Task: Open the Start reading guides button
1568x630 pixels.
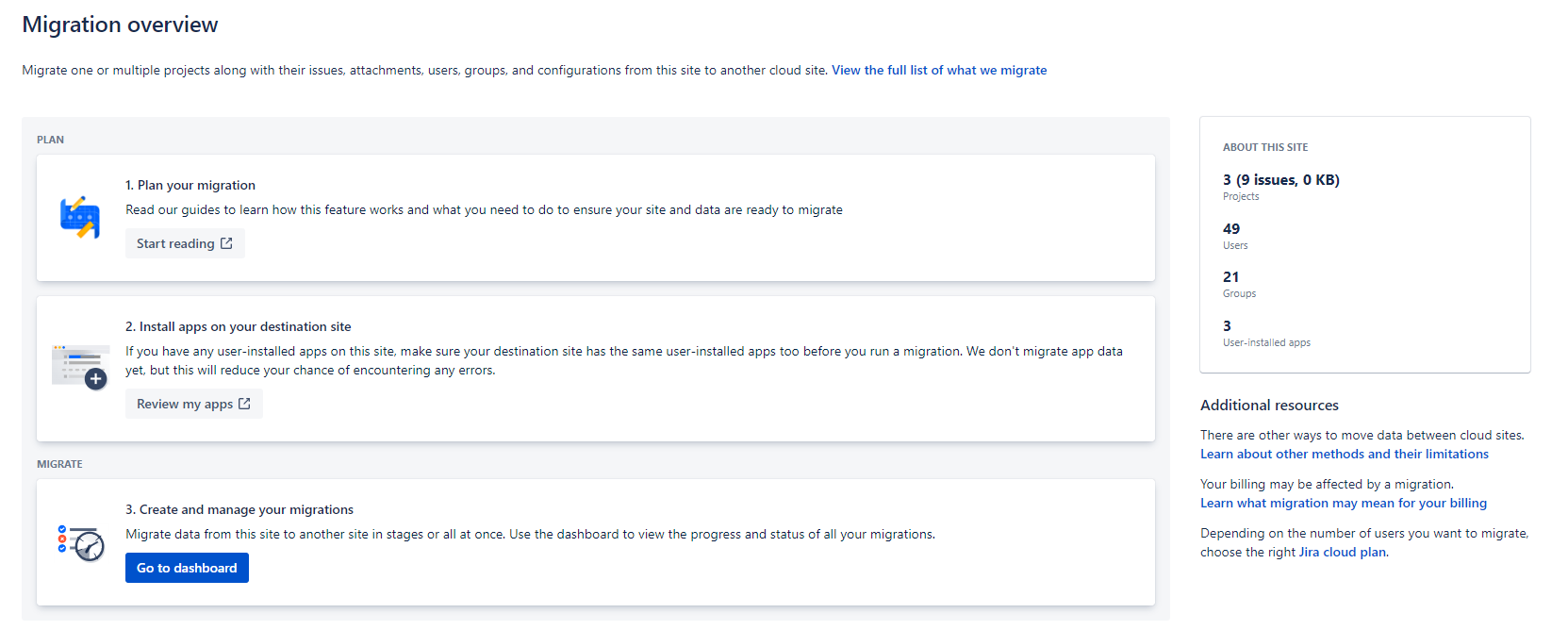Action: tap(176, 243)
